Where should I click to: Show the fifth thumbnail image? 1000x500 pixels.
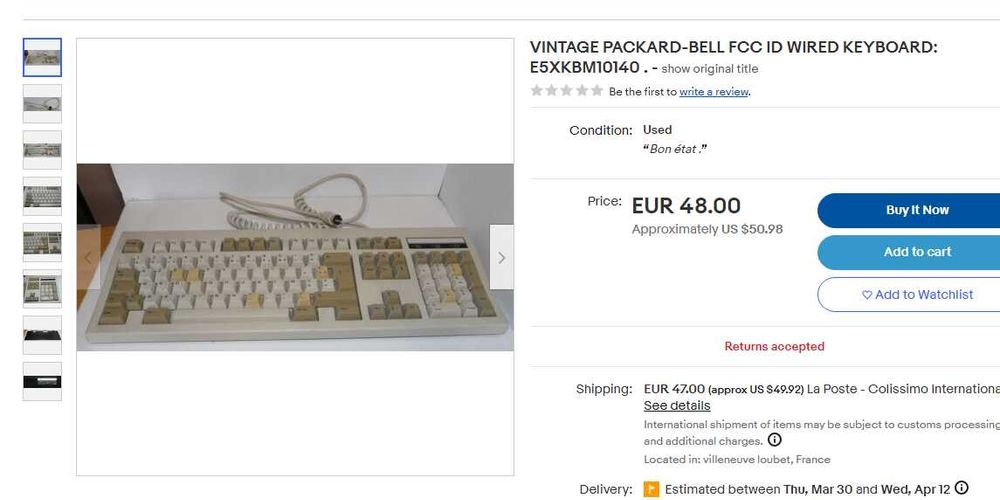pyautogui.click(x=42, y=242)
